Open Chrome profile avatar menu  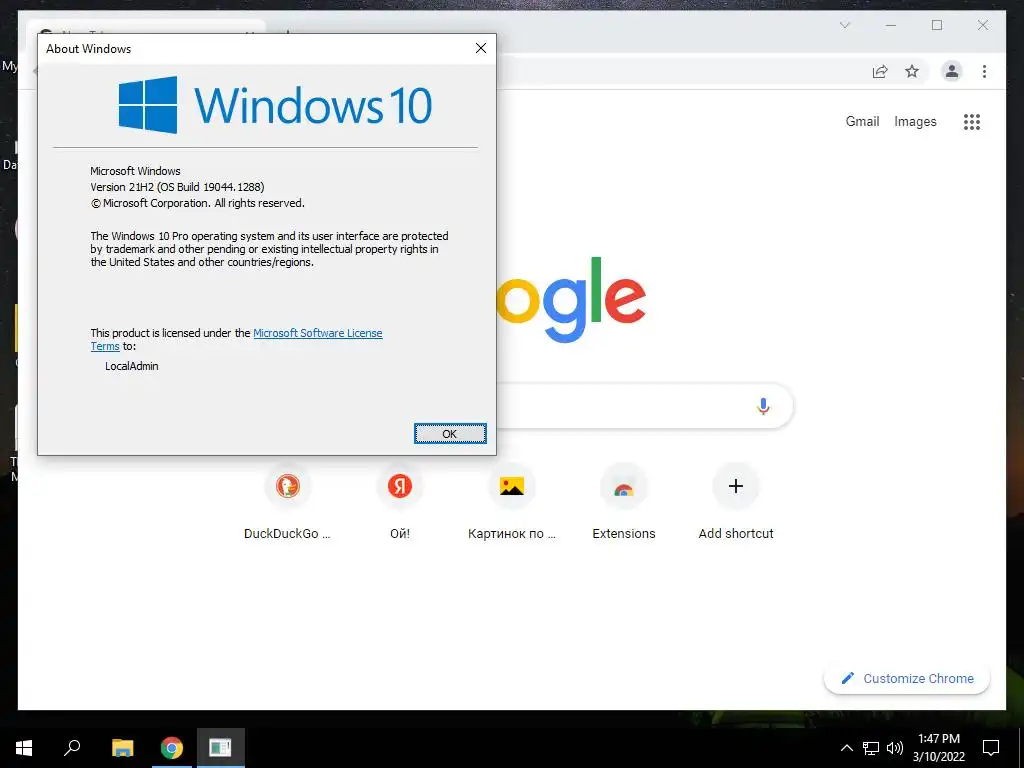click(x=952, y=71)
